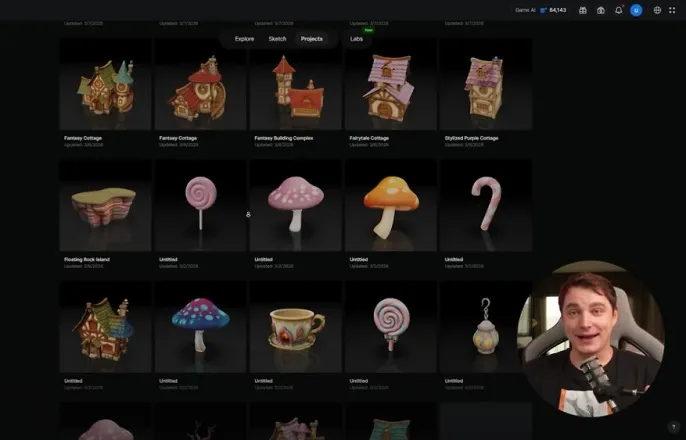Screen dimensions: 686x440
Task: Click the 3D box icon beside the gift
Action: click(601, 10)
